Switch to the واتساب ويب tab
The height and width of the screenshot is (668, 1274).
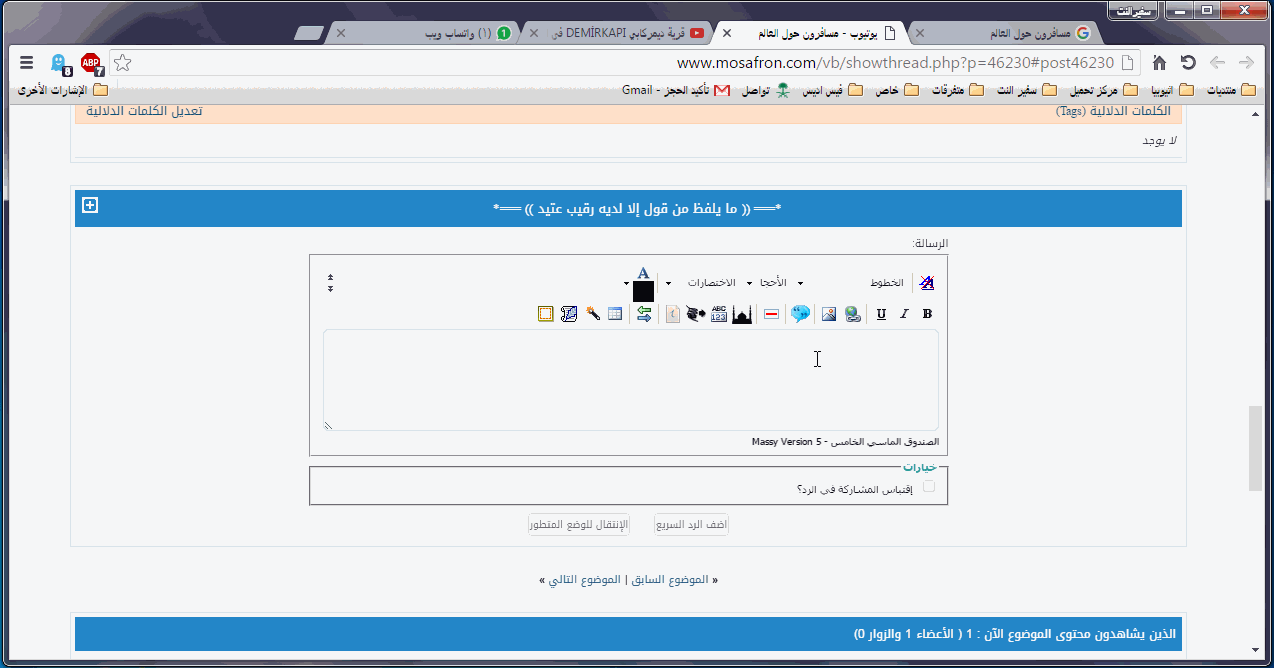click(440, 33)
